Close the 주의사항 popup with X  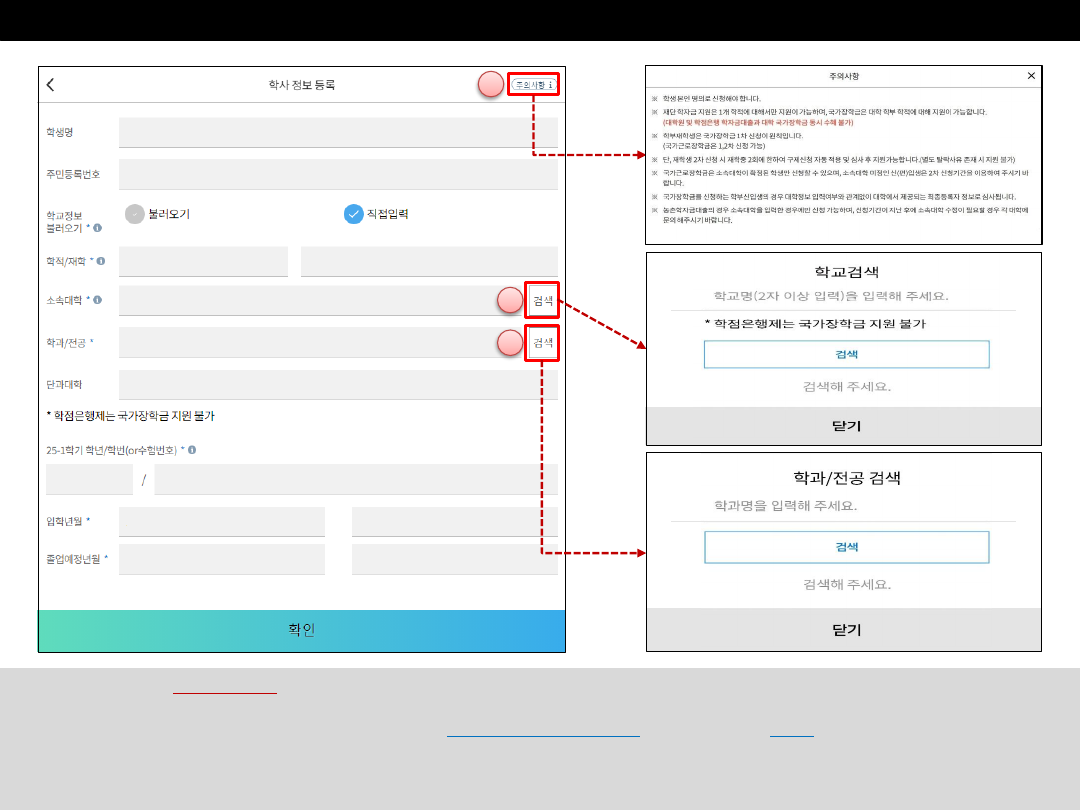1031,76
